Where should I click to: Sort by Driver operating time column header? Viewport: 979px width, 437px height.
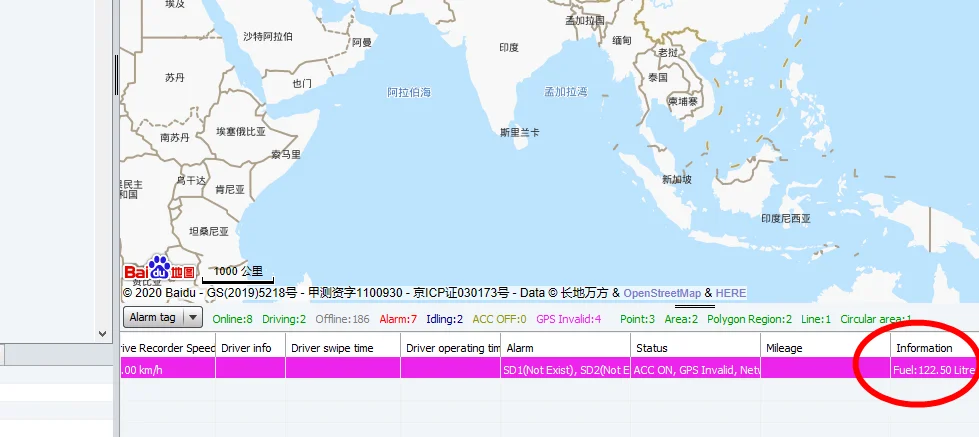(x=451, y=348)
